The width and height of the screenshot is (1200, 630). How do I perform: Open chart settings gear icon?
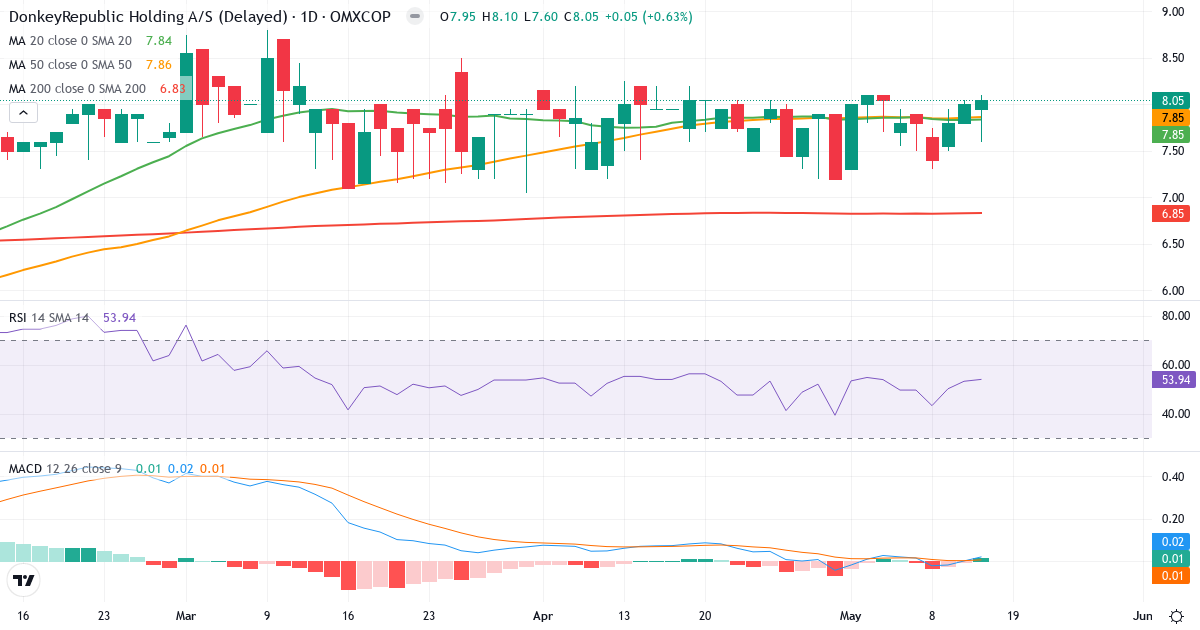pos(1177,615)
